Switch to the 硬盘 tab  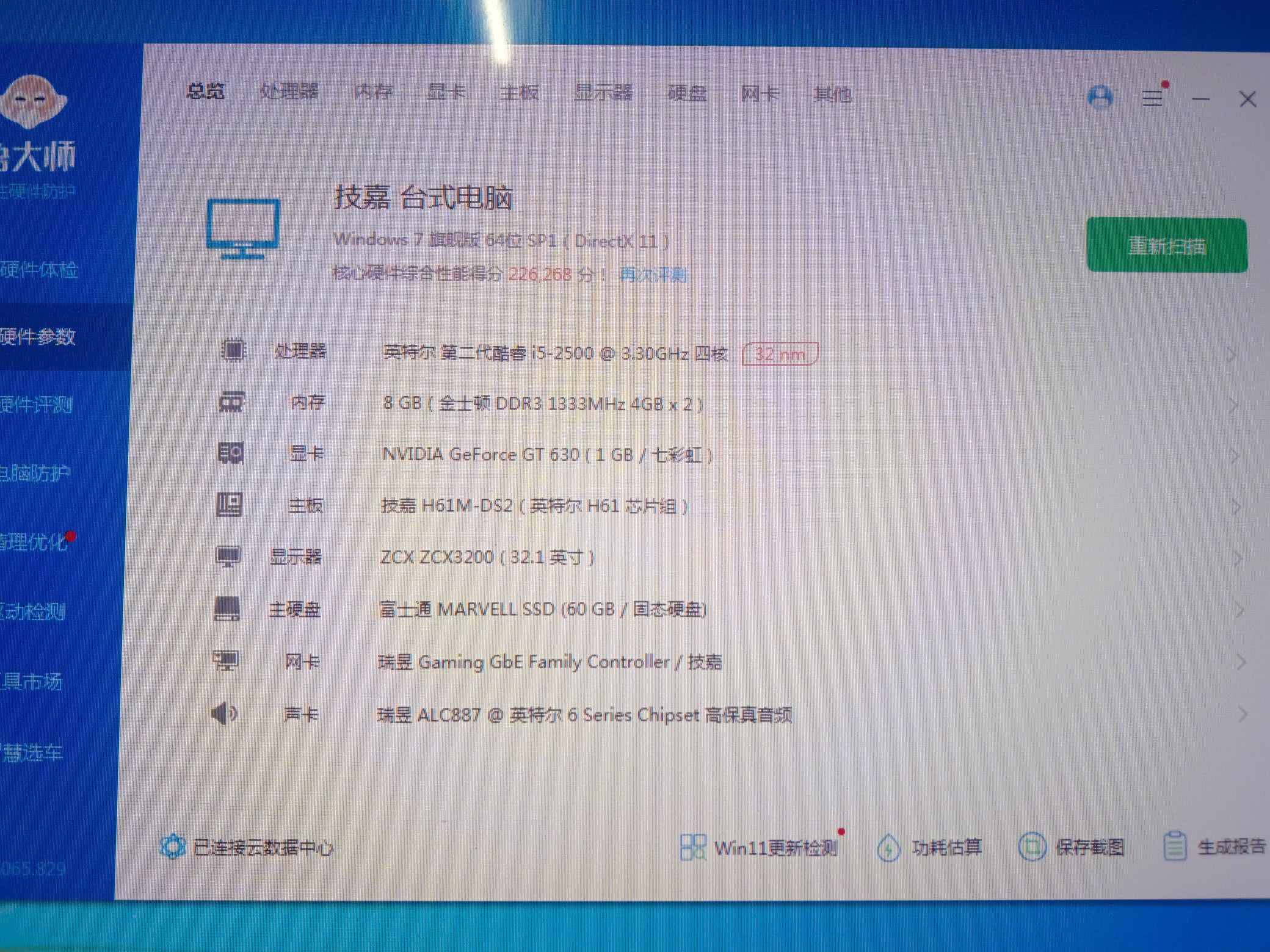click(687, 93)
